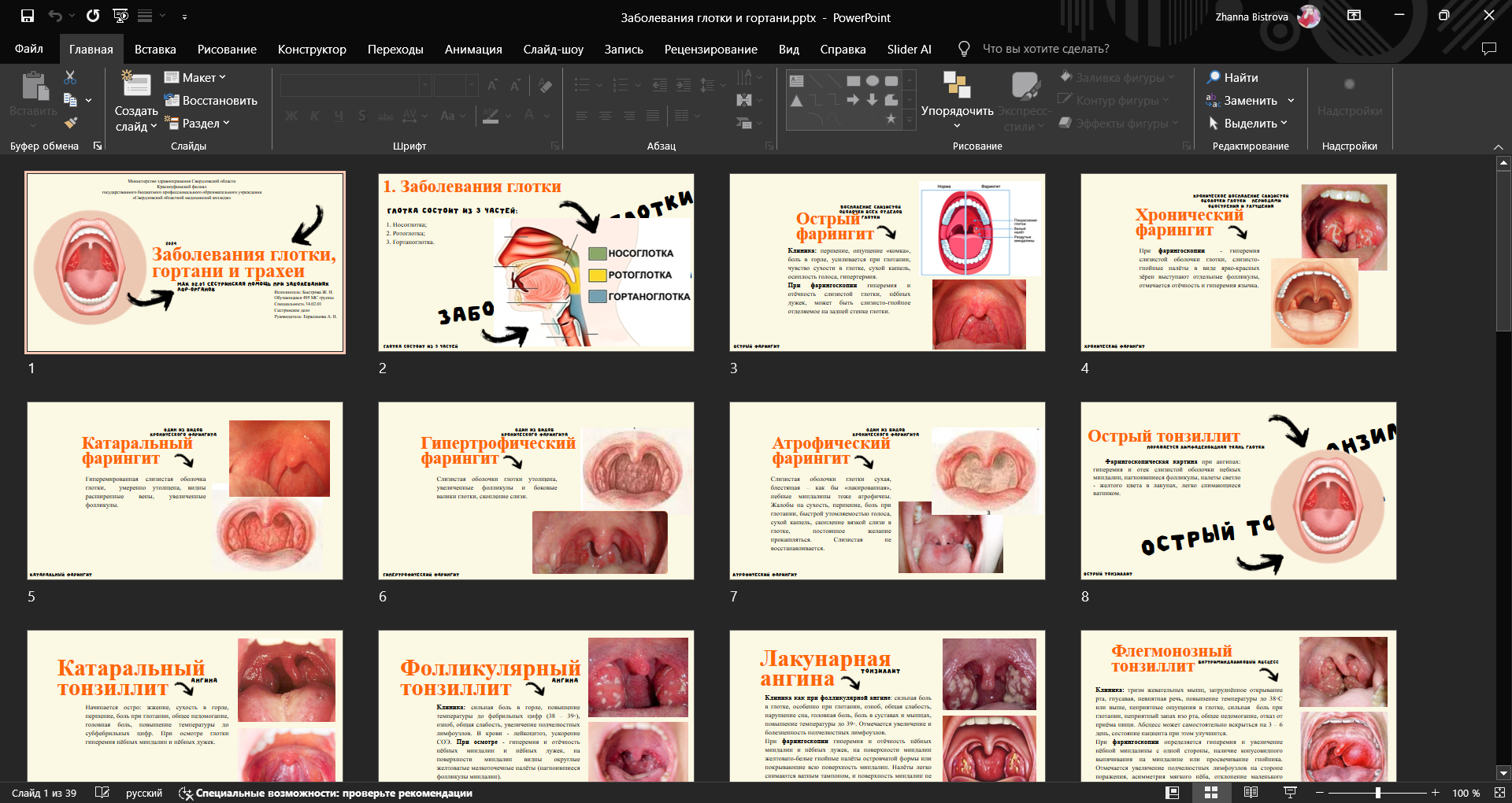
Task: Switch to Normal view icon
Action: tap(1172, 793)
